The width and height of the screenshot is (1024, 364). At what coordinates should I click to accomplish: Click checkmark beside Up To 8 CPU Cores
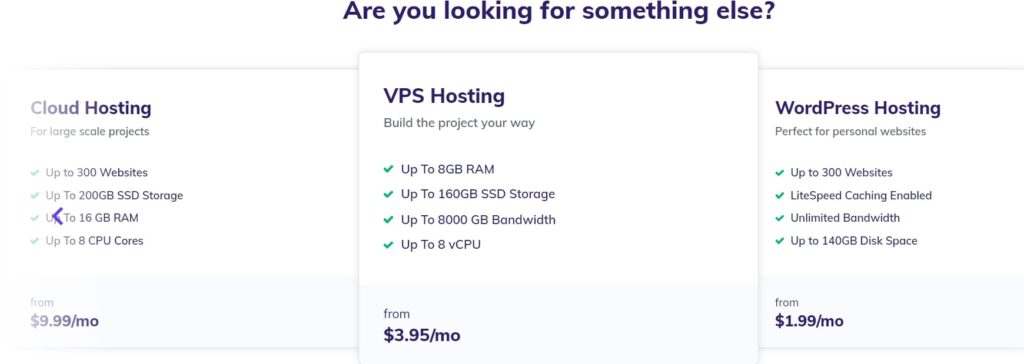click(x=35, y=241)
